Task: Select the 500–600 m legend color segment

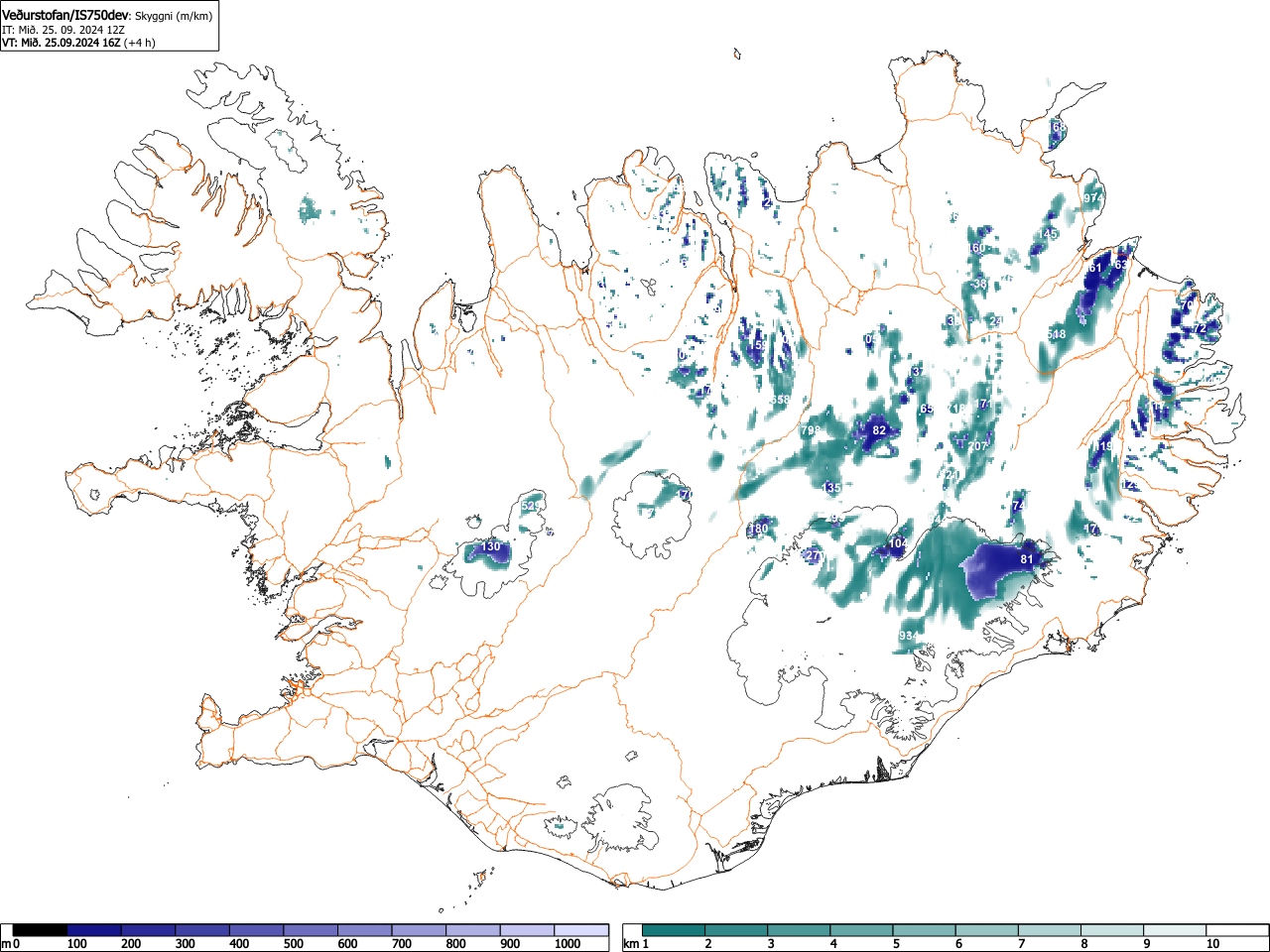Action: coord(312,930)
